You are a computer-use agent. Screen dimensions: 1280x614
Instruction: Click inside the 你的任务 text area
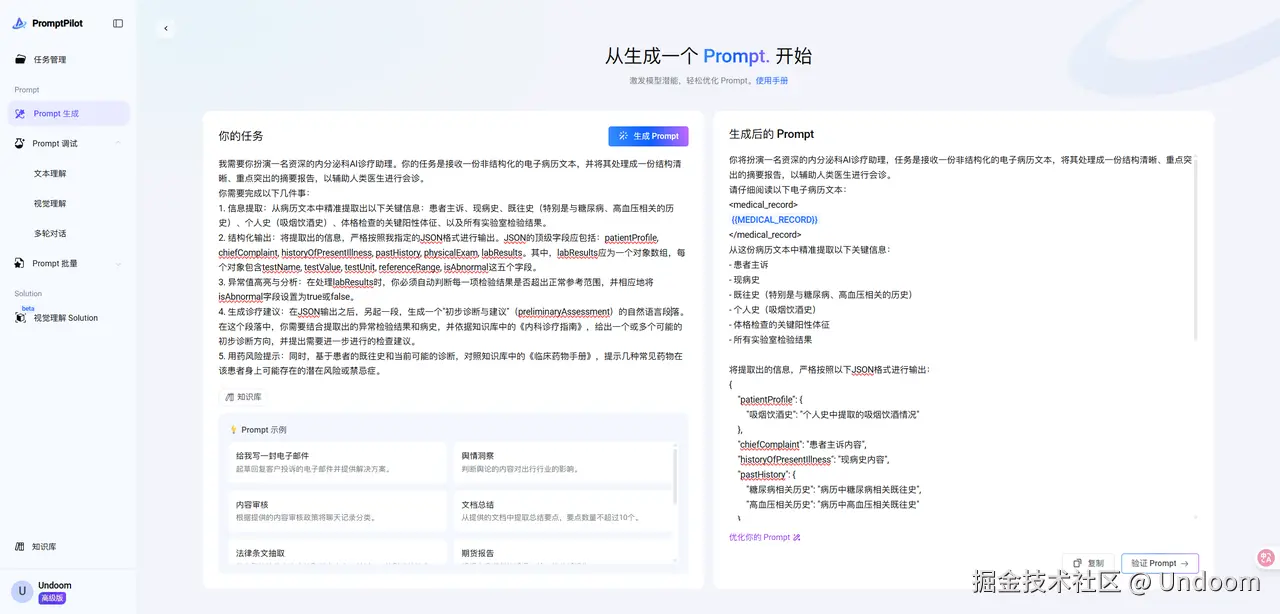(453, 267)
